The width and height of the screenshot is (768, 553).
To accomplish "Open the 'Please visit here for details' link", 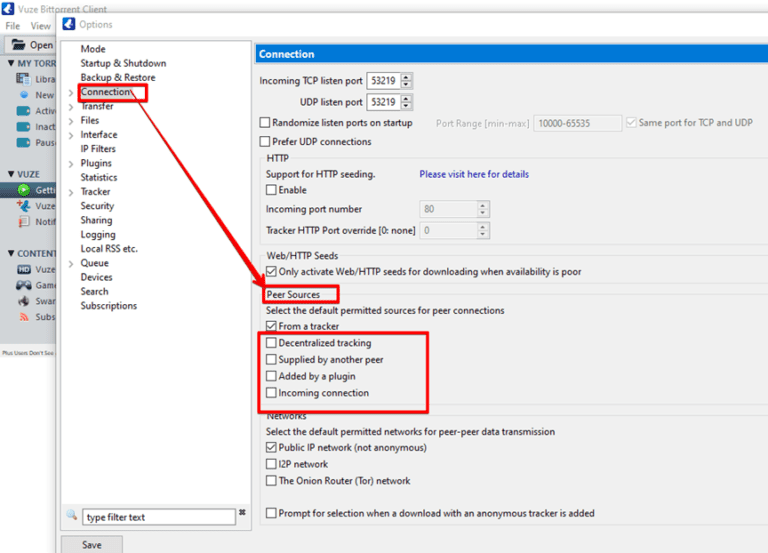I will (x=474, y=174).
